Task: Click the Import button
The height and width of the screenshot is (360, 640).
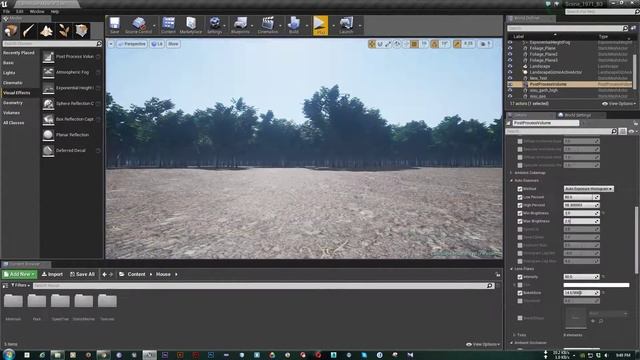Action: [x=52, y=274]
